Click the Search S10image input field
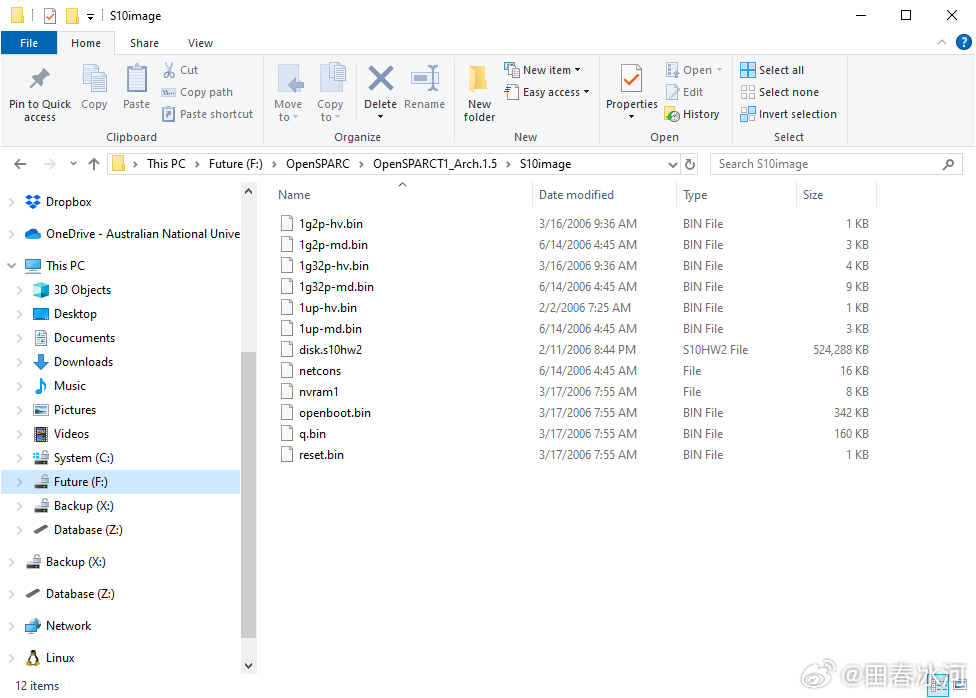Screen dimensions: 976x698 click(x=836, y=164)
